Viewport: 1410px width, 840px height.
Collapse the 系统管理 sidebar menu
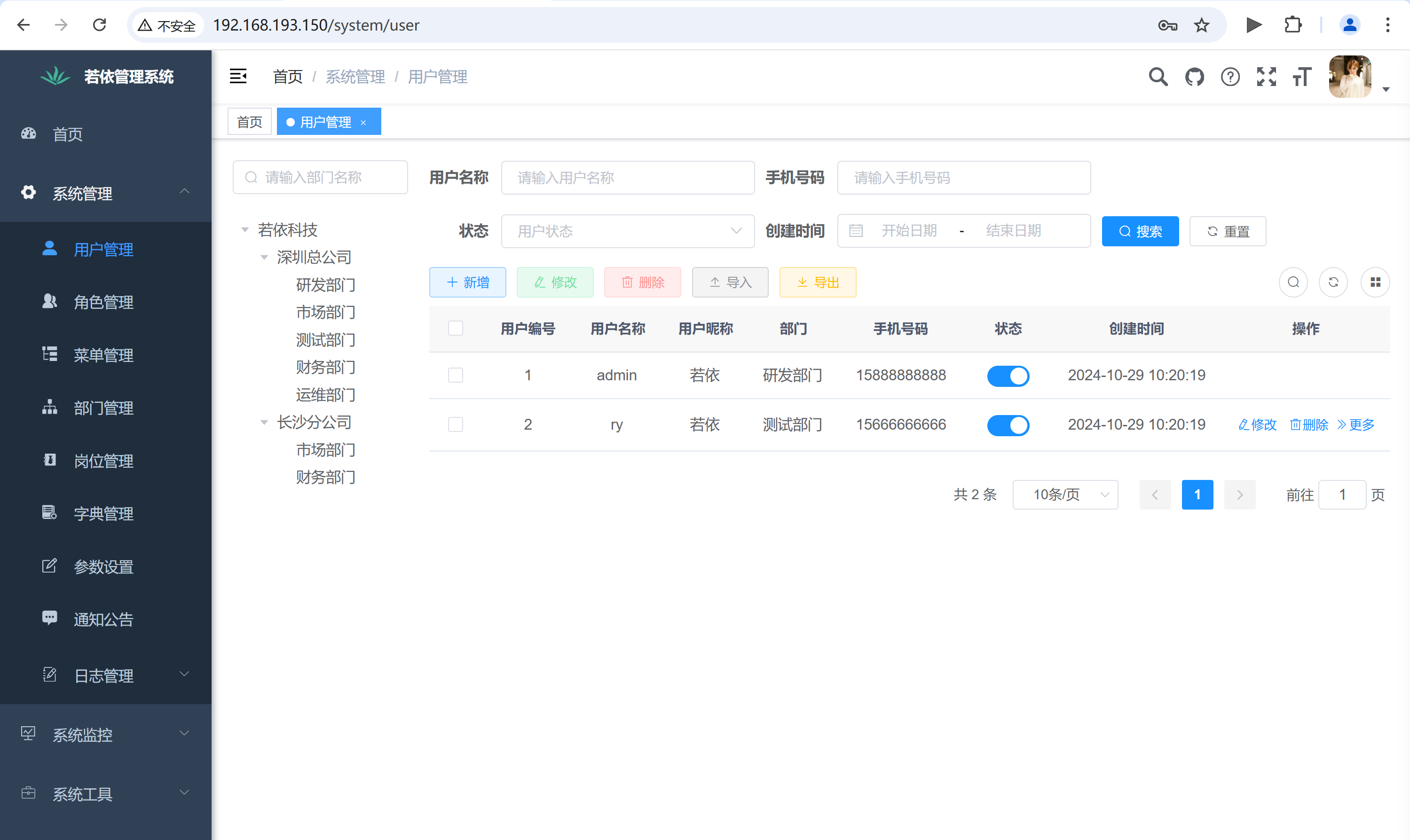[x=106, y=192]
